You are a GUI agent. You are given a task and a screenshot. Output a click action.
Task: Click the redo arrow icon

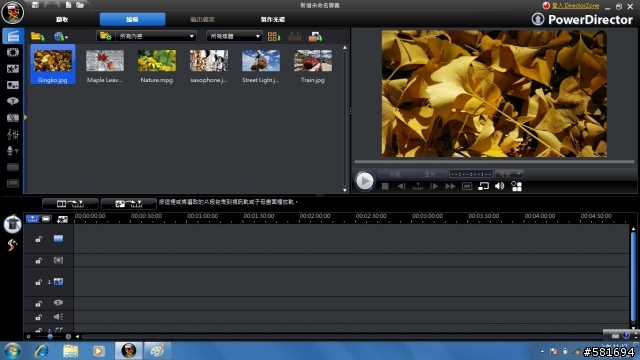[x=57, y=5]
